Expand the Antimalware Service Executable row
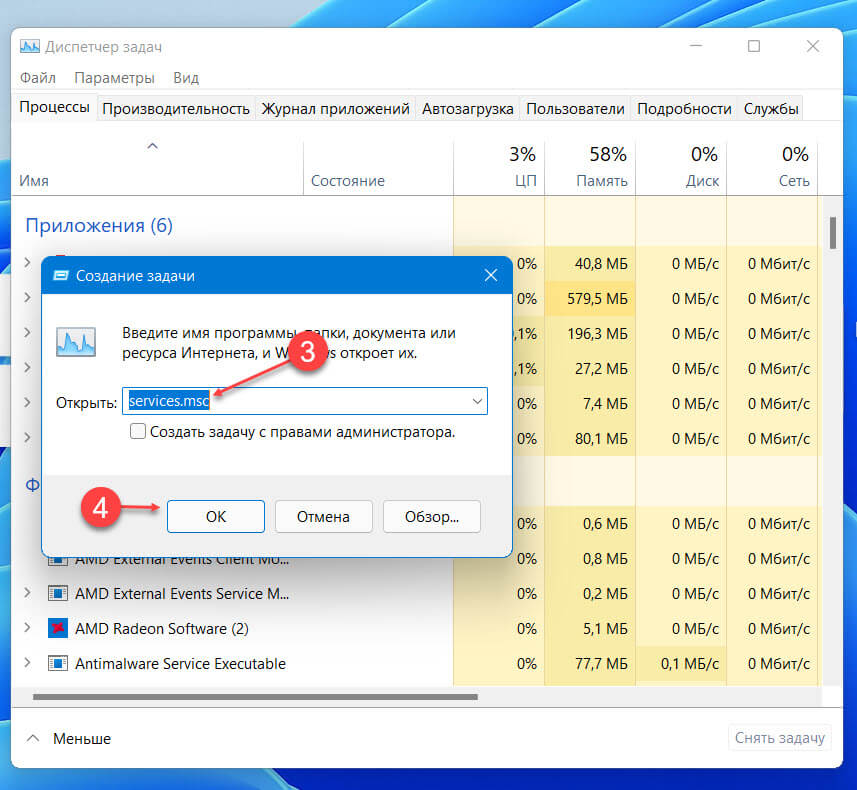The width and height of the screenshot is (857, 790). point(27,663)
